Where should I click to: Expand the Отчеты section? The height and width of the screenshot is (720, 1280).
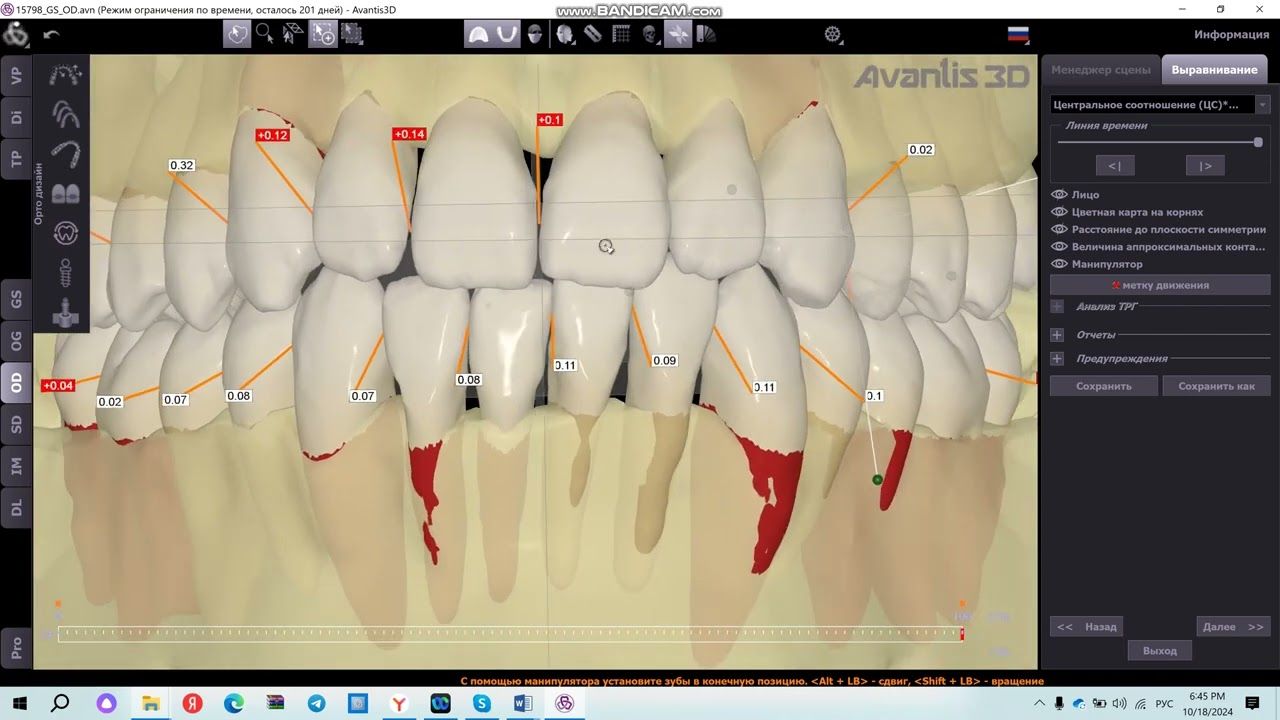pos(1057,335)
